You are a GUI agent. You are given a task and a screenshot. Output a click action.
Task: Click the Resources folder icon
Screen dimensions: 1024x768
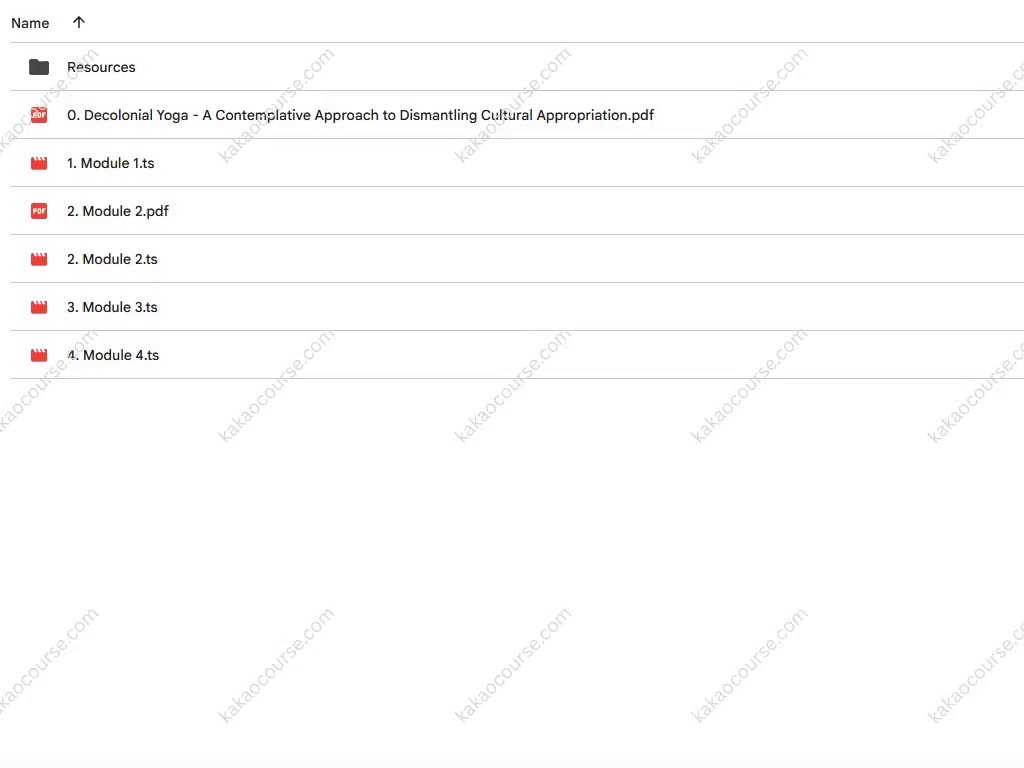[39, 67]
